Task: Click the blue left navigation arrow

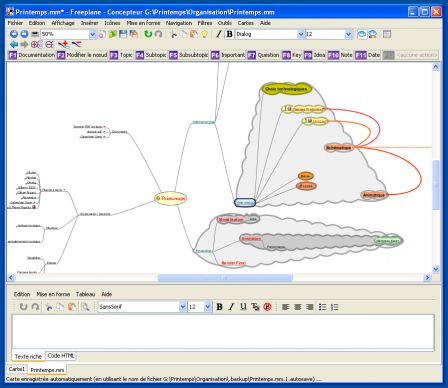Action: click(14, 44)
